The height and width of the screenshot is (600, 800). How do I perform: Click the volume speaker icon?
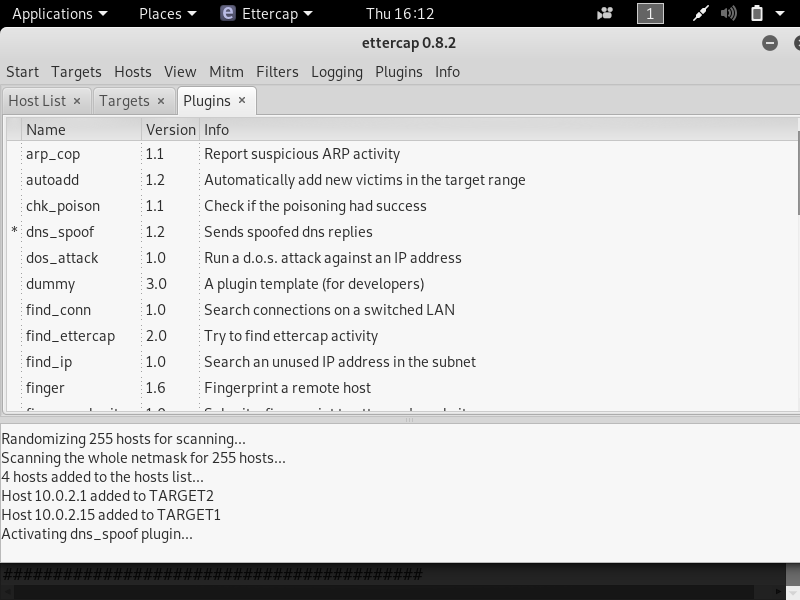(x=729, y=14)
